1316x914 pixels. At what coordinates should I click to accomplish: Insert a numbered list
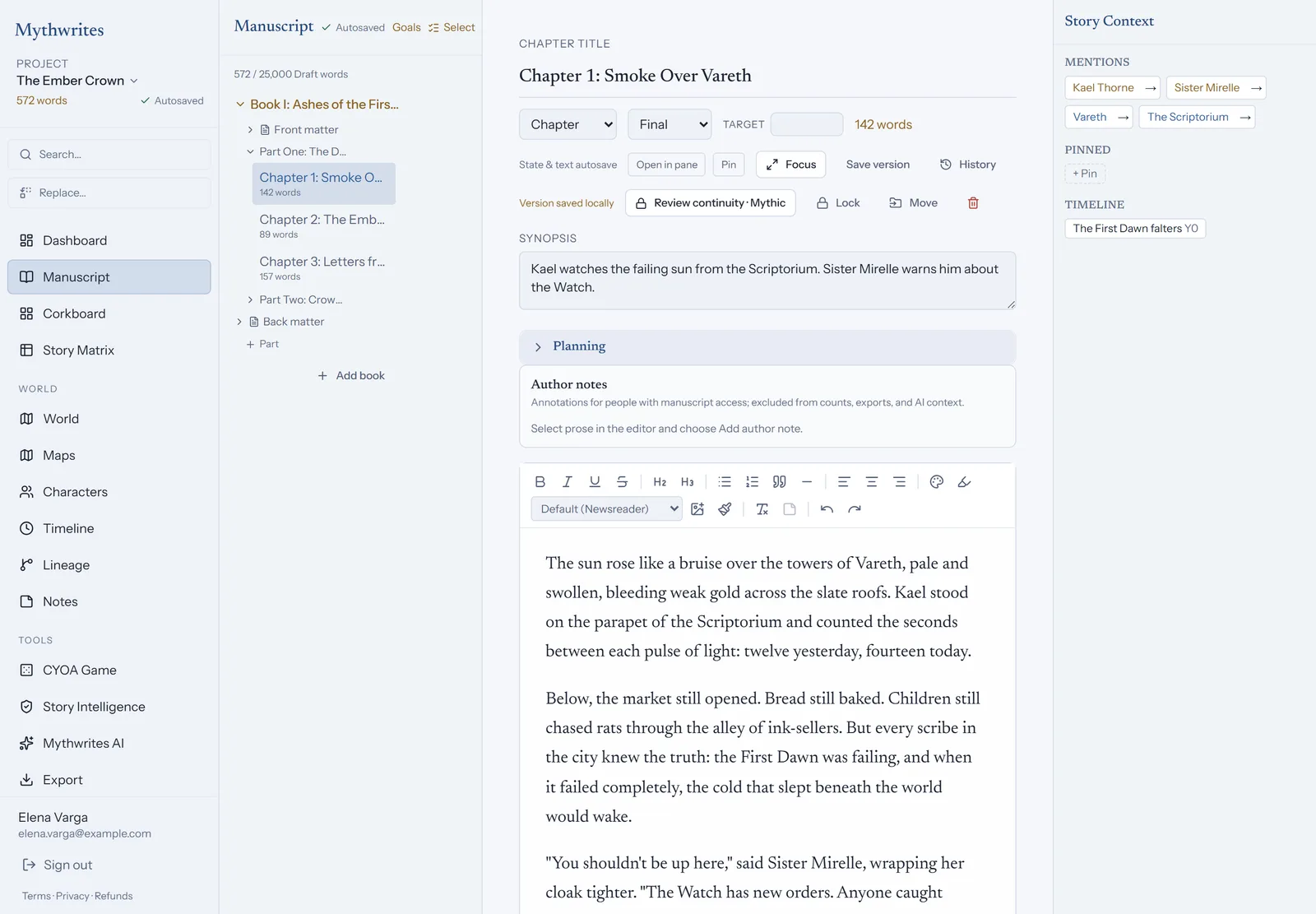(752, 482)
